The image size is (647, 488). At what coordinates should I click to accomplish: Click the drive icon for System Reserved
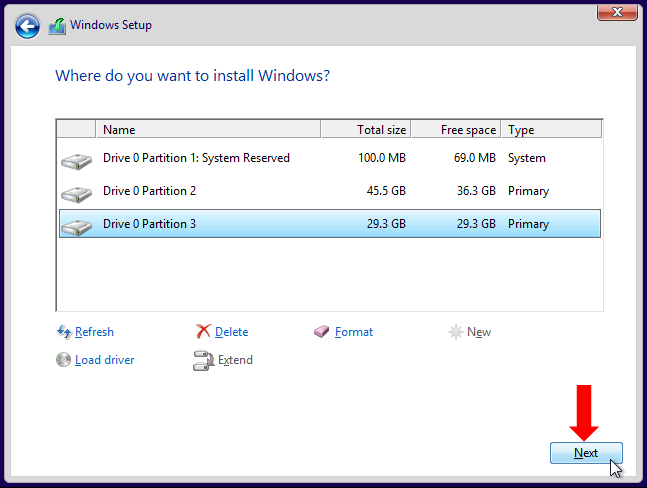(x=76, y=161)
